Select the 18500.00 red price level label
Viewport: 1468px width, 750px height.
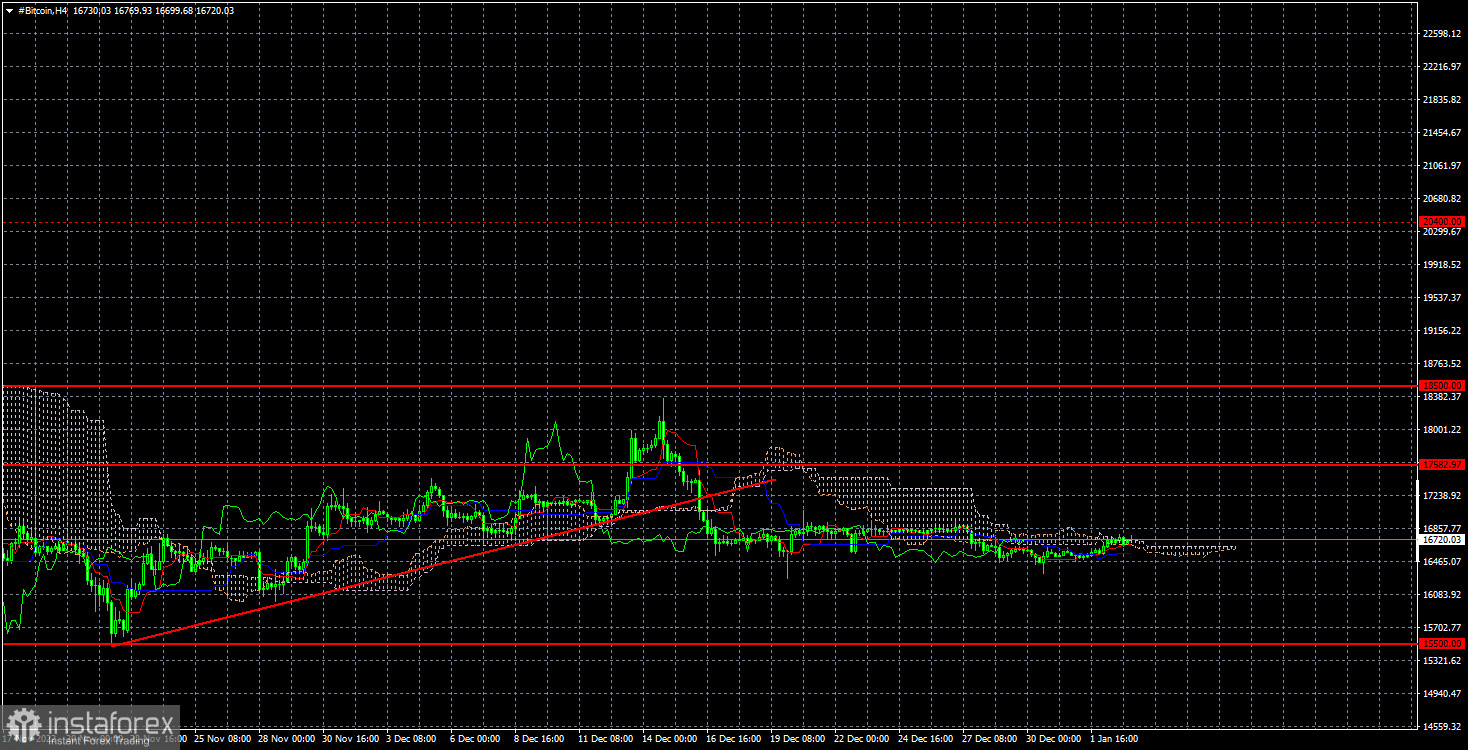coord(1442,385)
